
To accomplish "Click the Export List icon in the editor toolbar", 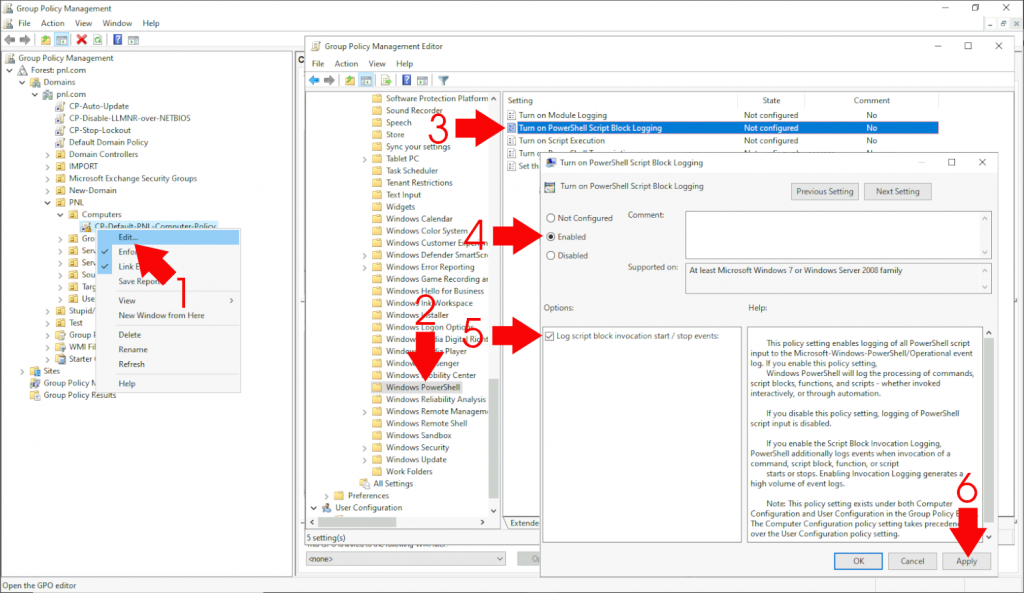I will pos(386,80).
